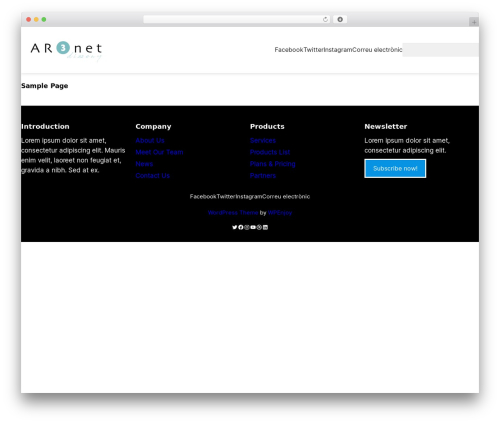Viewport: 500px width, 423px height.
Task: Click the browser address bar
Action: (237, 19)
